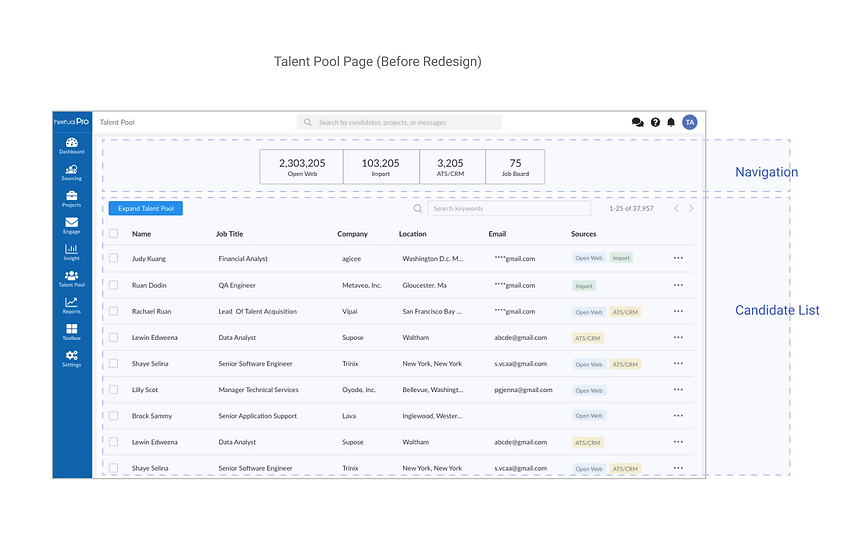This screenshot has height=550, width=868.
Task: Click the ATS/CRM tag on Rachael Ruan's row
Action: (625, 312)
